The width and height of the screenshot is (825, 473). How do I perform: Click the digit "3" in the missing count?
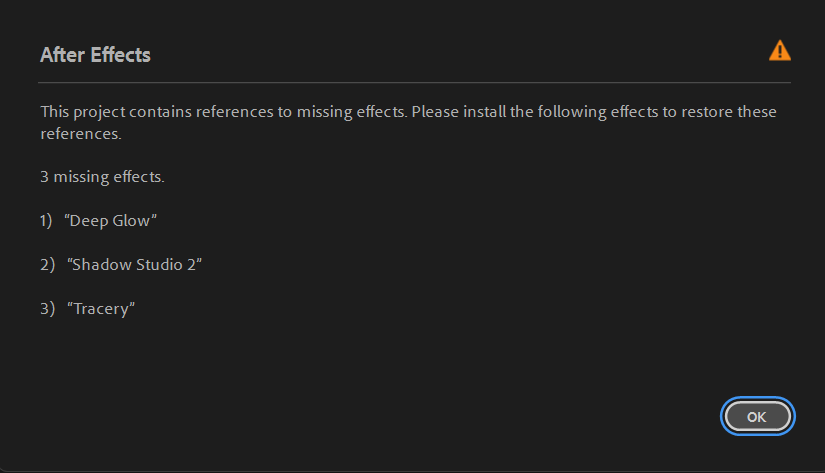(45, 177)
